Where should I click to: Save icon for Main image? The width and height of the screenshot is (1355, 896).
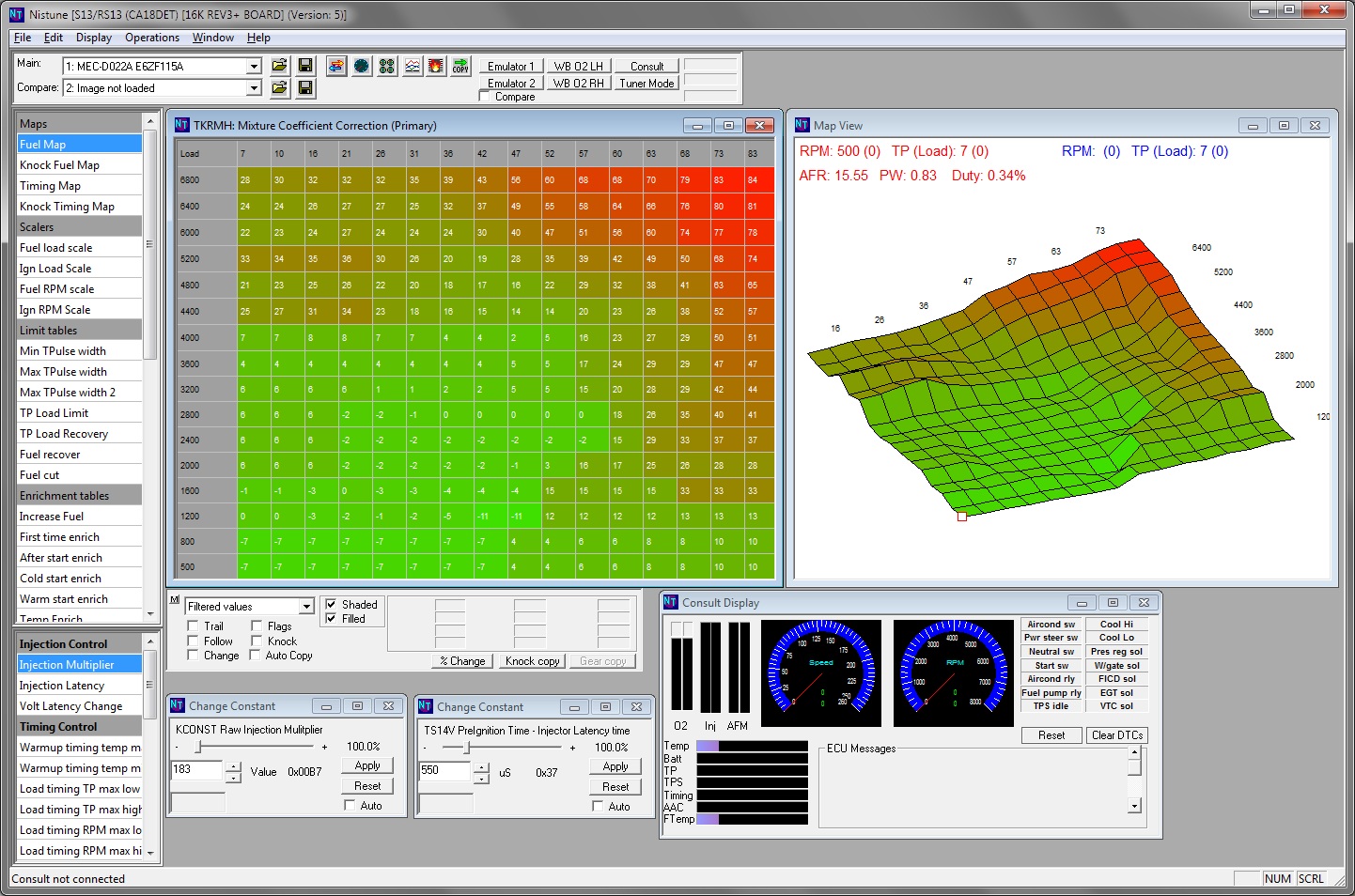[305, 66]
